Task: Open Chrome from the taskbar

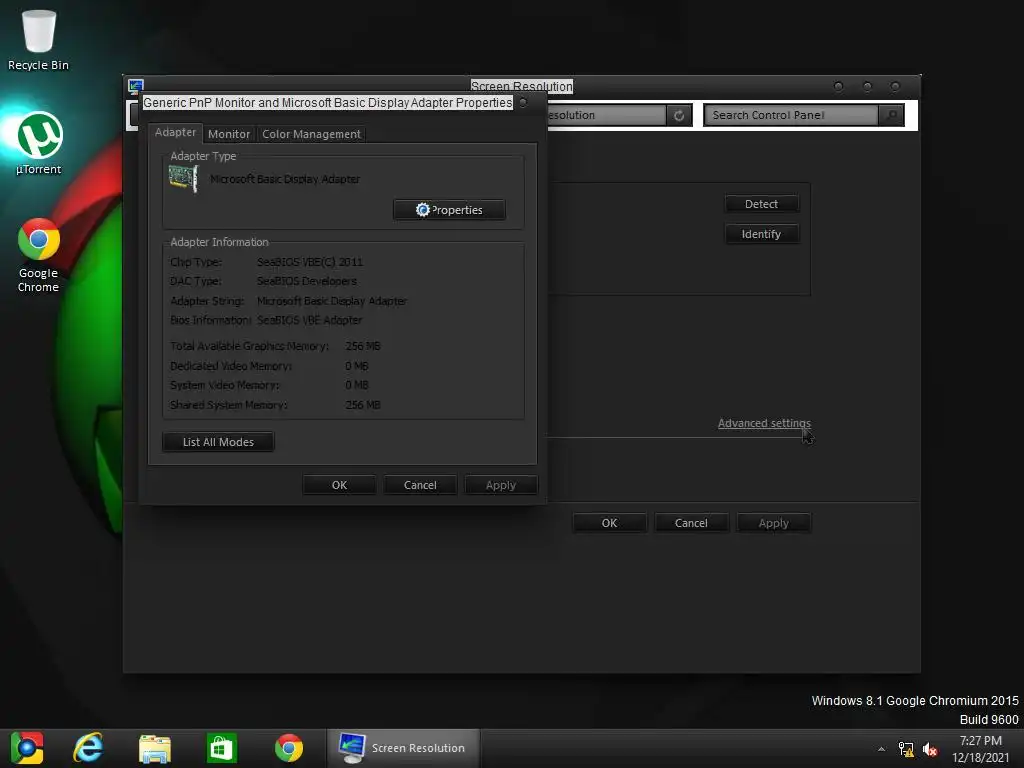Action: tap(289, 748)
